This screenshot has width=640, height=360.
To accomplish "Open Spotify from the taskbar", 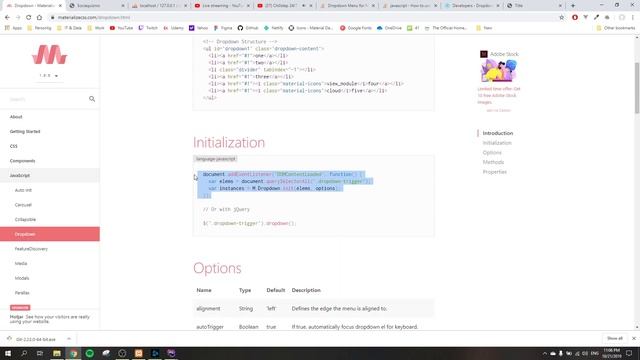I will [89, 353].
